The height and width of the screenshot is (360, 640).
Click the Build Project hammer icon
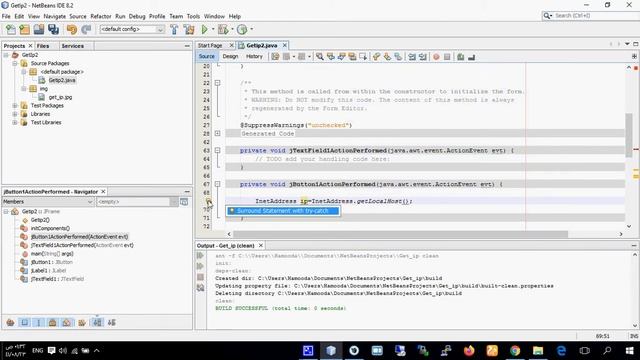point(174,29)
